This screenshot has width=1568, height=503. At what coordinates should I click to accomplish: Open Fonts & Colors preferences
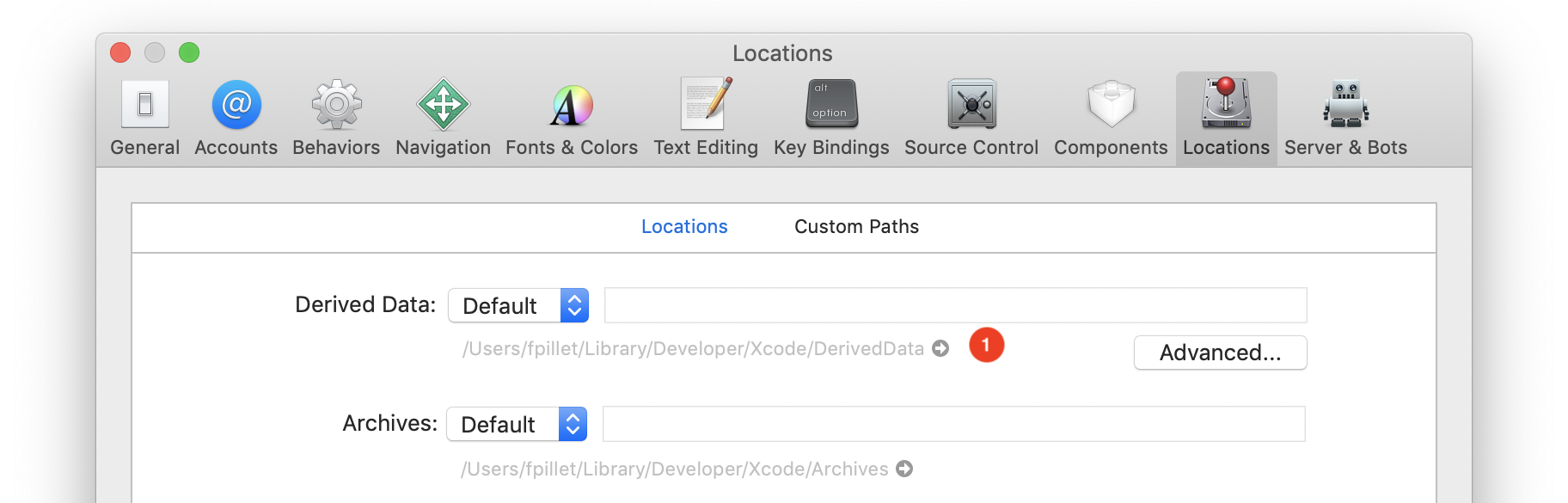pyautogui.click(x=572, y=119)
